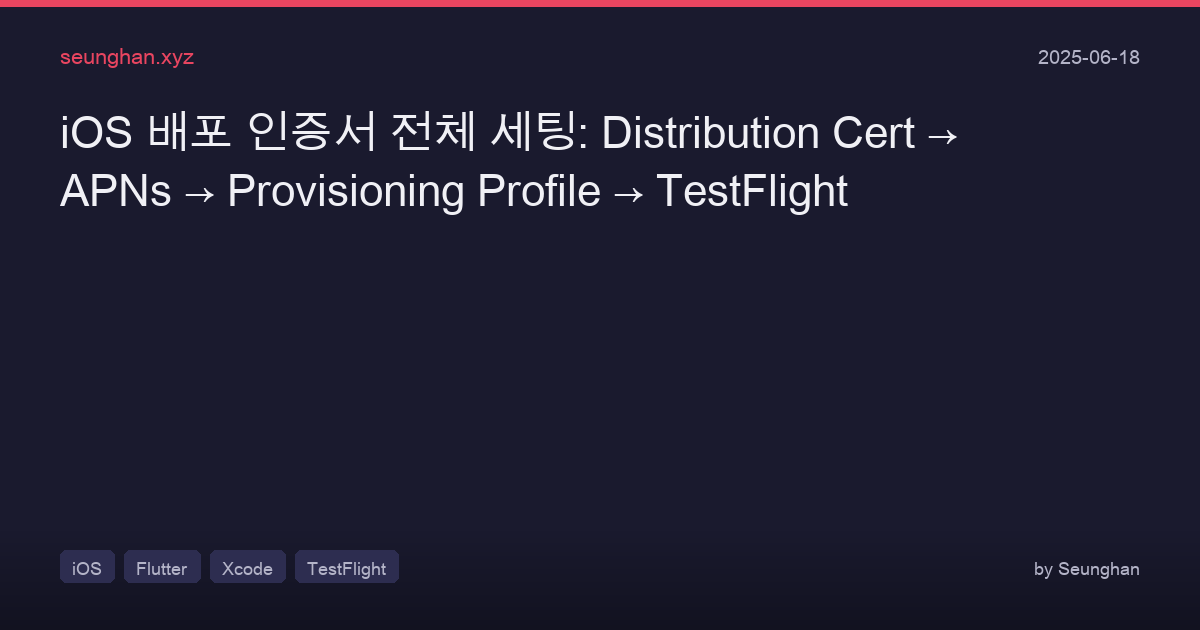Select the iOS tag chip

87,568
